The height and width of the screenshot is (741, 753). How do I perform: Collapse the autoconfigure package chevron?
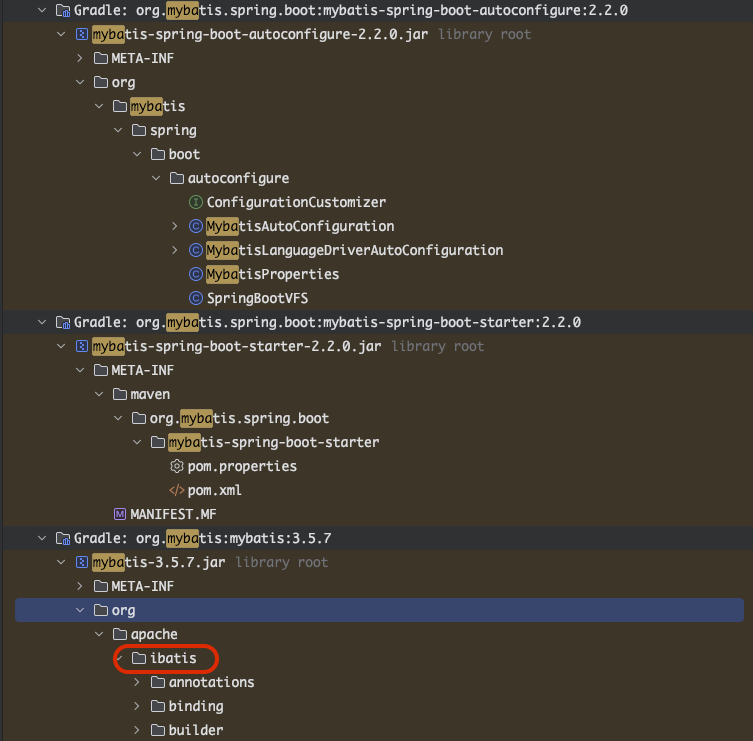pos(156,178)
